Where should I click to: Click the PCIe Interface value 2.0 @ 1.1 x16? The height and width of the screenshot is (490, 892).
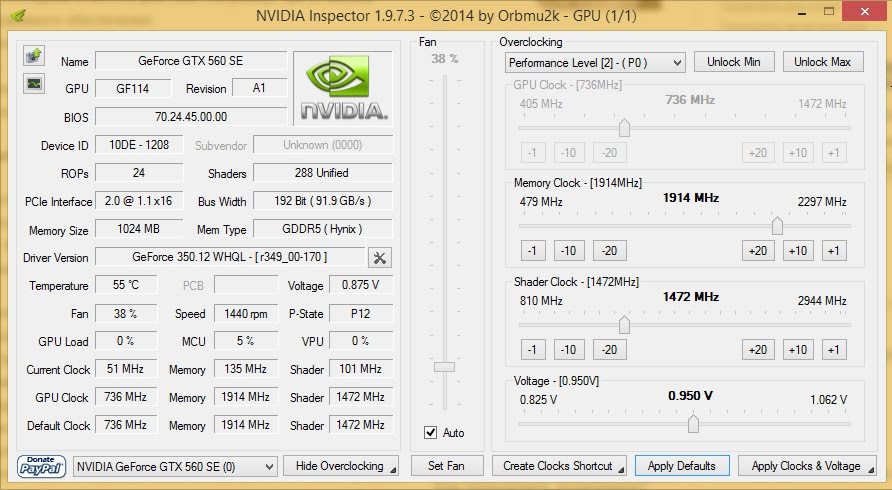[139, 201]
